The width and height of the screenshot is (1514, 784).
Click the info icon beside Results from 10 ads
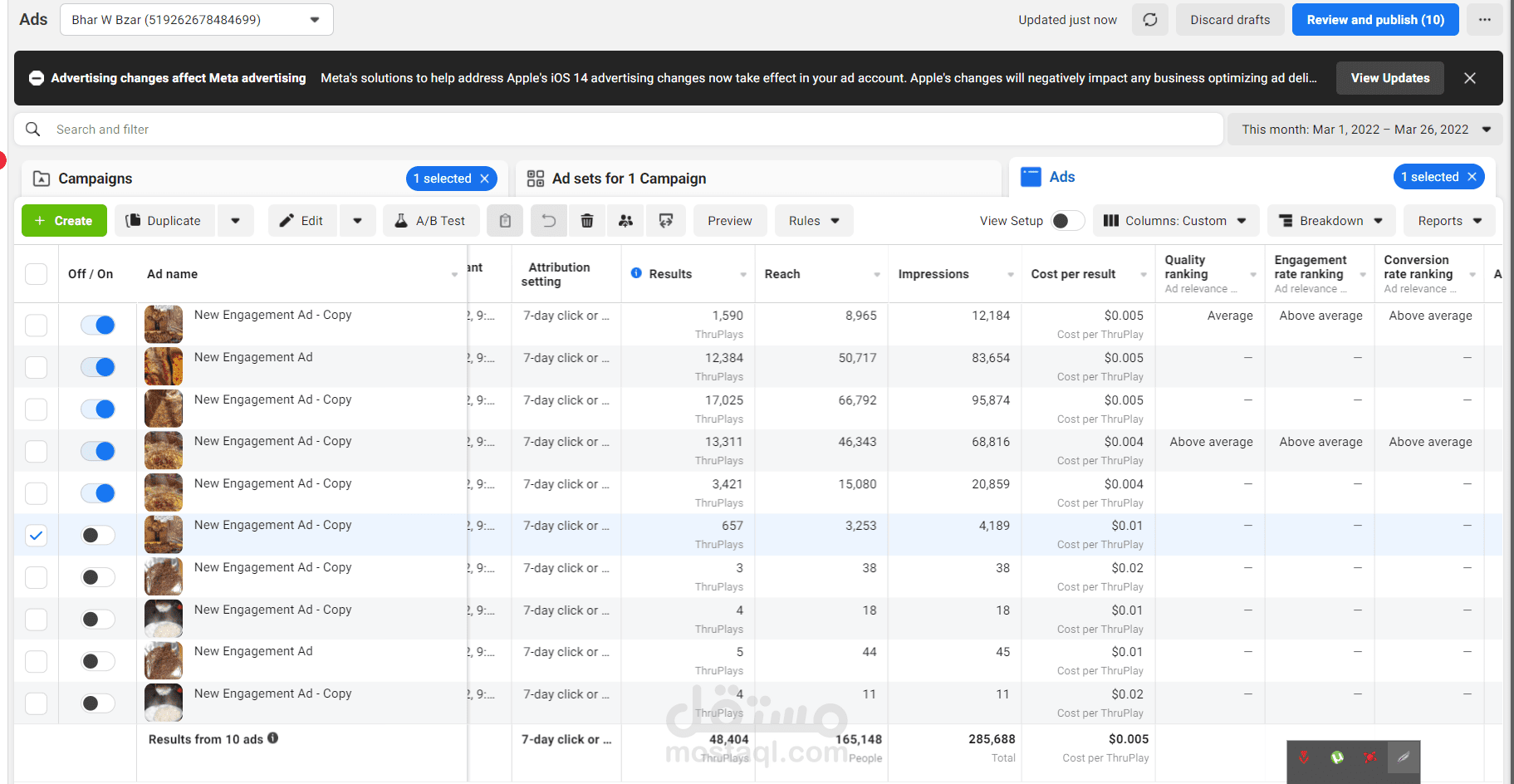click(273, 738)
